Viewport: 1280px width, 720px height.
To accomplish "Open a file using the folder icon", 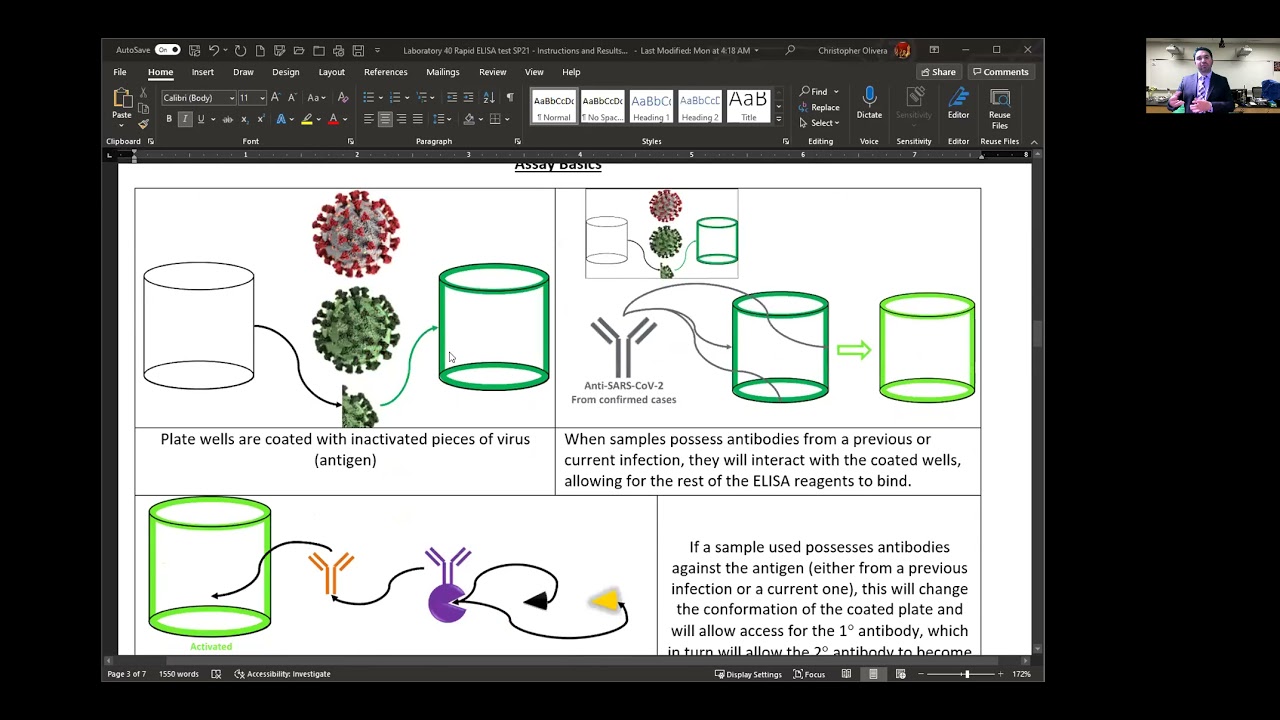I will [x=299, y=50].
